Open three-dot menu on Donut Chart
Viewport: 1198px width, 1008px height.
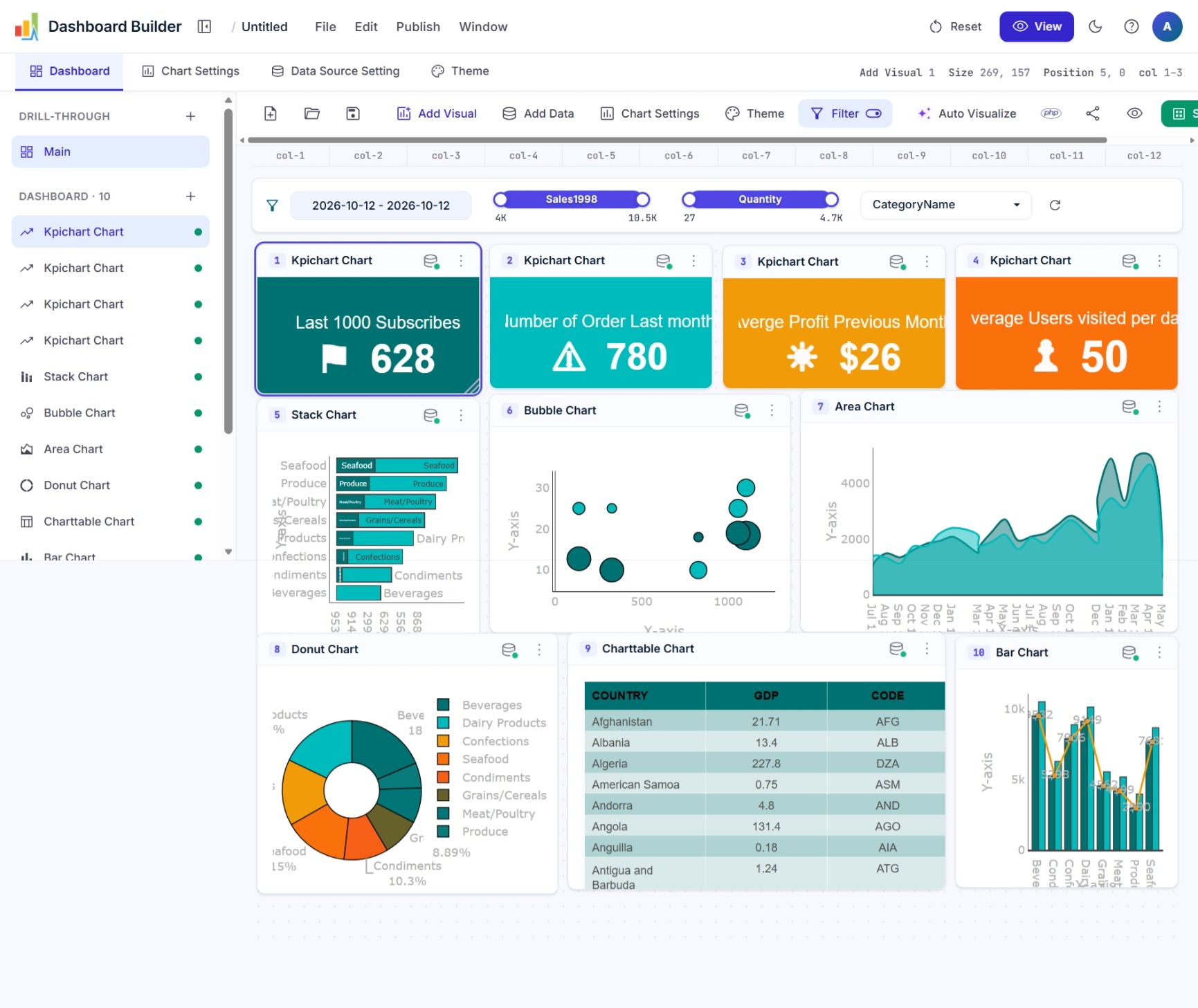point(540,650)
